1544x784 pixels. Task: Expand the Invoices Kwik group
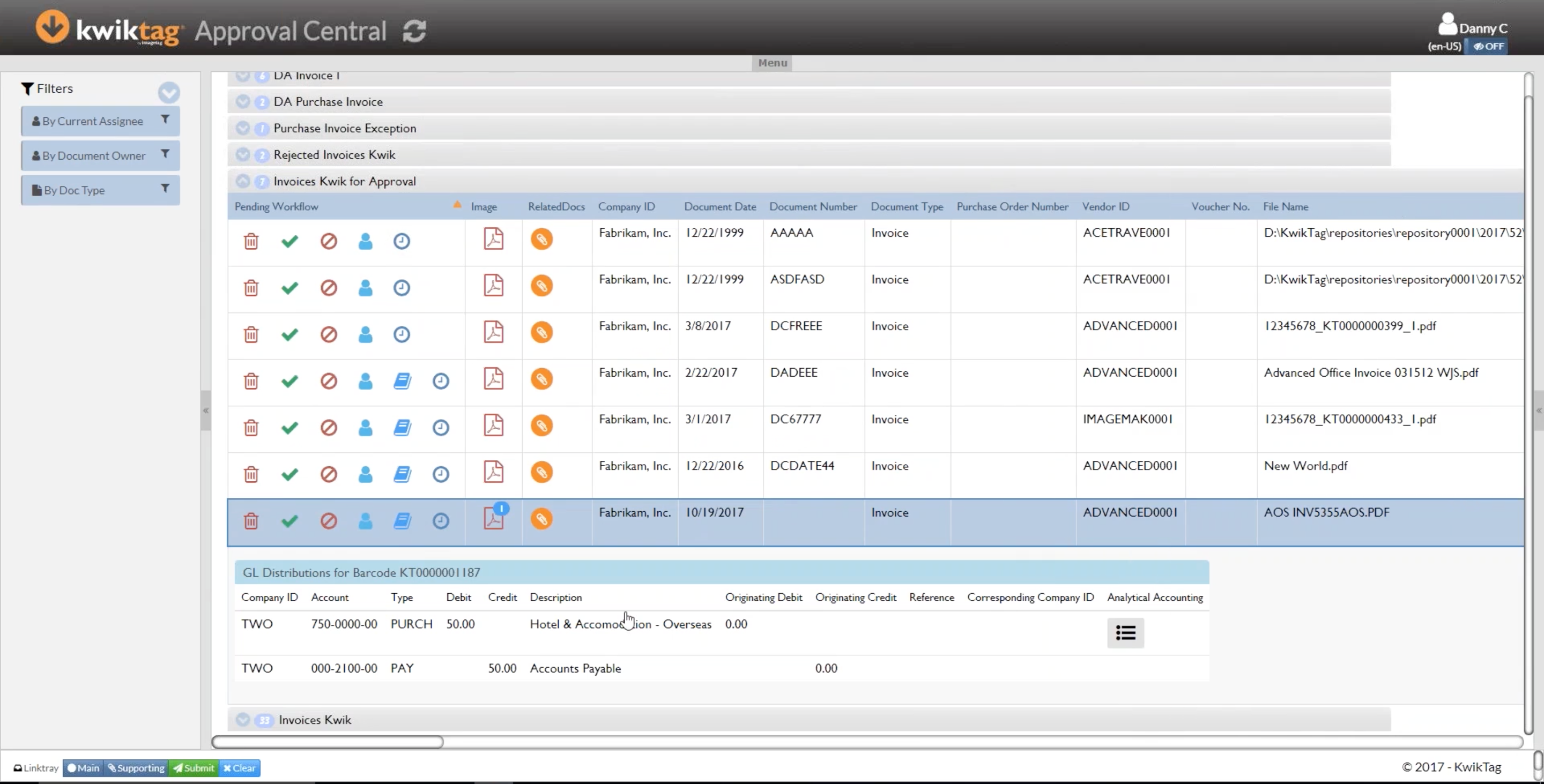click(x=243, y=720)
